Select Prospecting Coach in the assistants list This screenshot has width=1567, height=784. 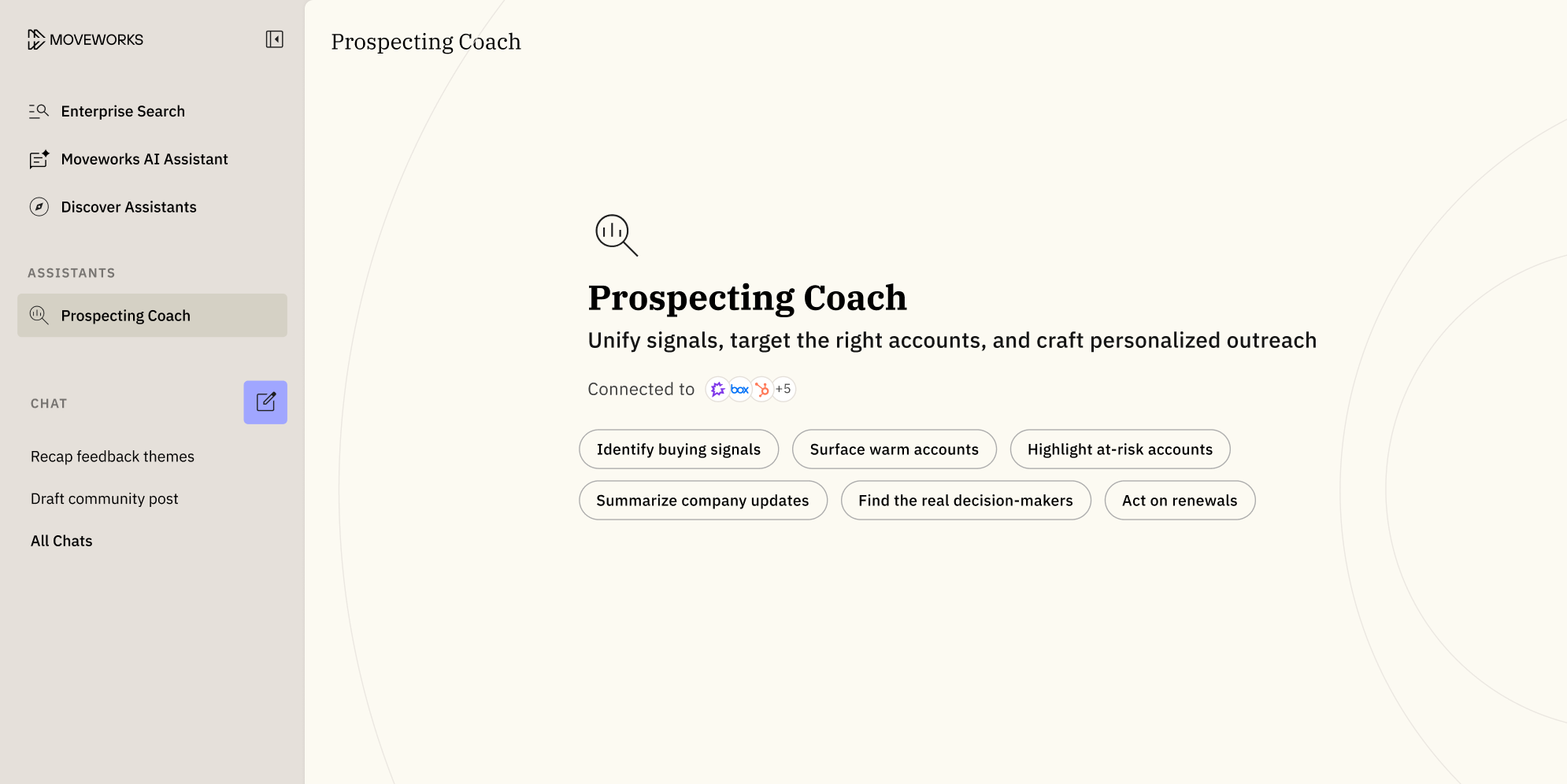coord(152,316)
